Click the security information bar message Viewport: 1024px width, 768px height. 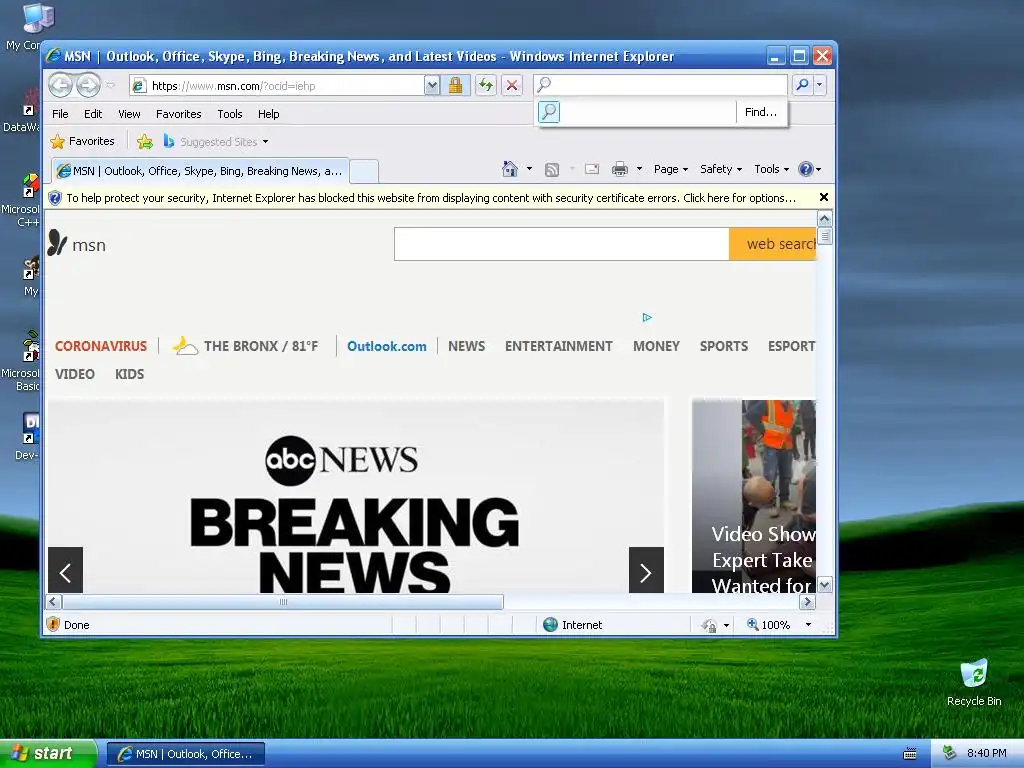point(430,198)
